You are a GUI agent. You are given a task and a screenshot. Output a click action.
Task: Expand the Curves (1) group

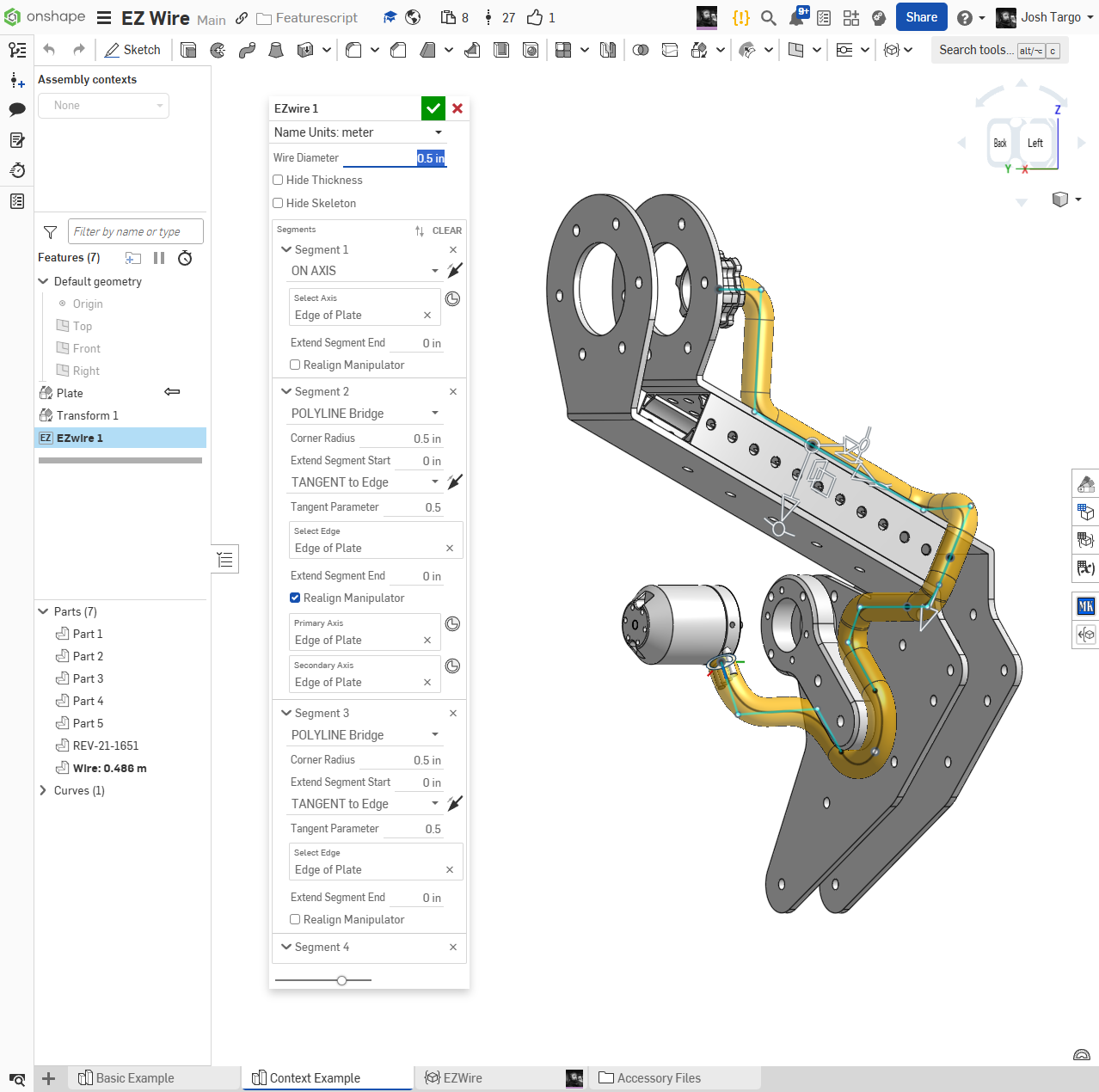pyautogui.click(x=43, y=790)
